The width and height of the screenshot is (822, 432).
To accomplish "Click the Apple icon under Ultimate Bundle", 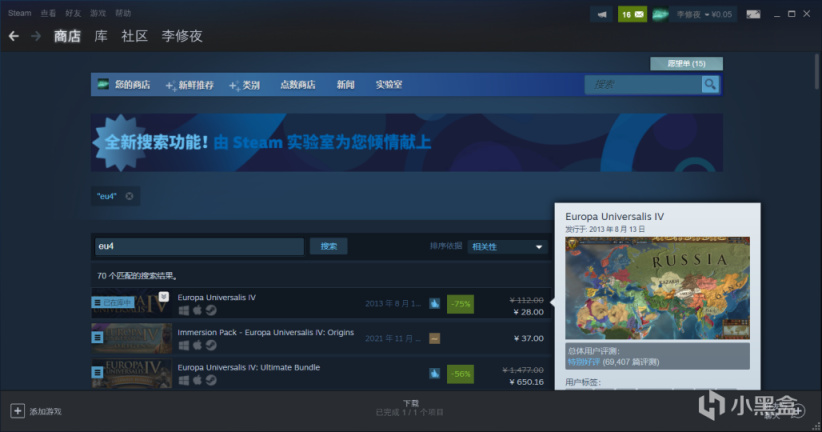I will (x=197, y=380).
